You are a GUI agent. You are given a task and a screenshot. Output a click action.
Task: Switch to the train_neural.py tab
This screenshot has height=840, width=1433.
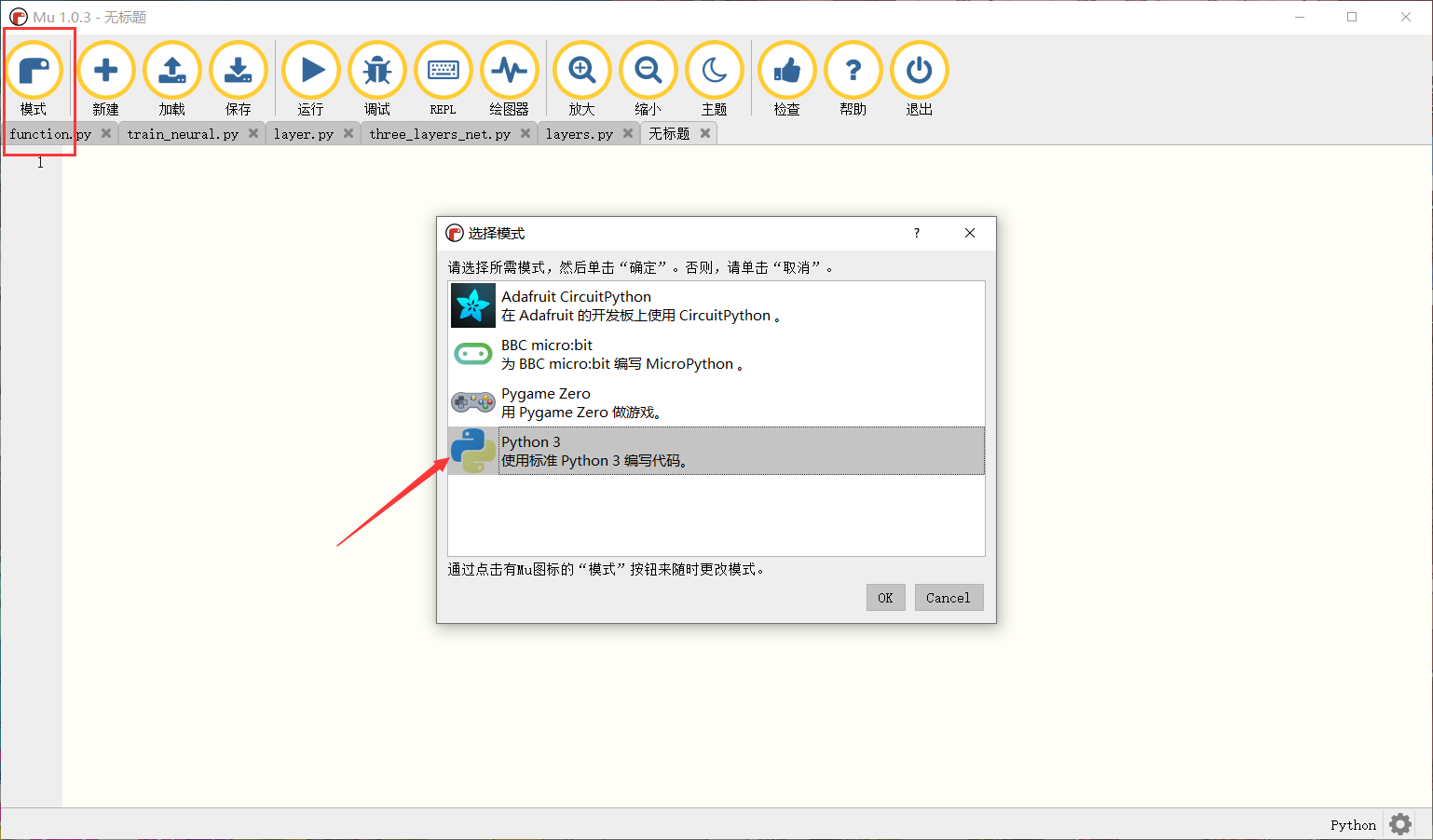click(184, 133)
